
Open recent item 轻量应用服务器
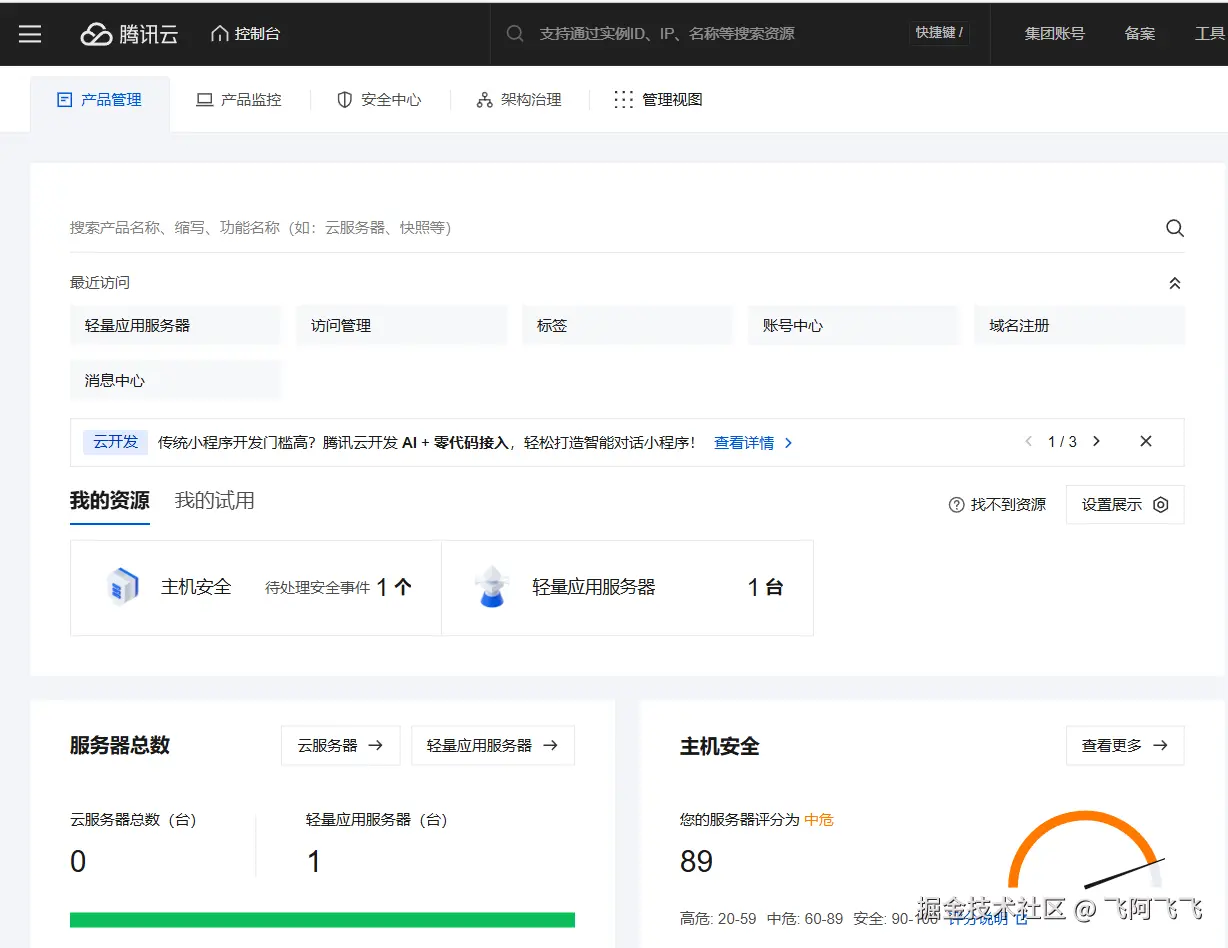[x=176, y=326]
